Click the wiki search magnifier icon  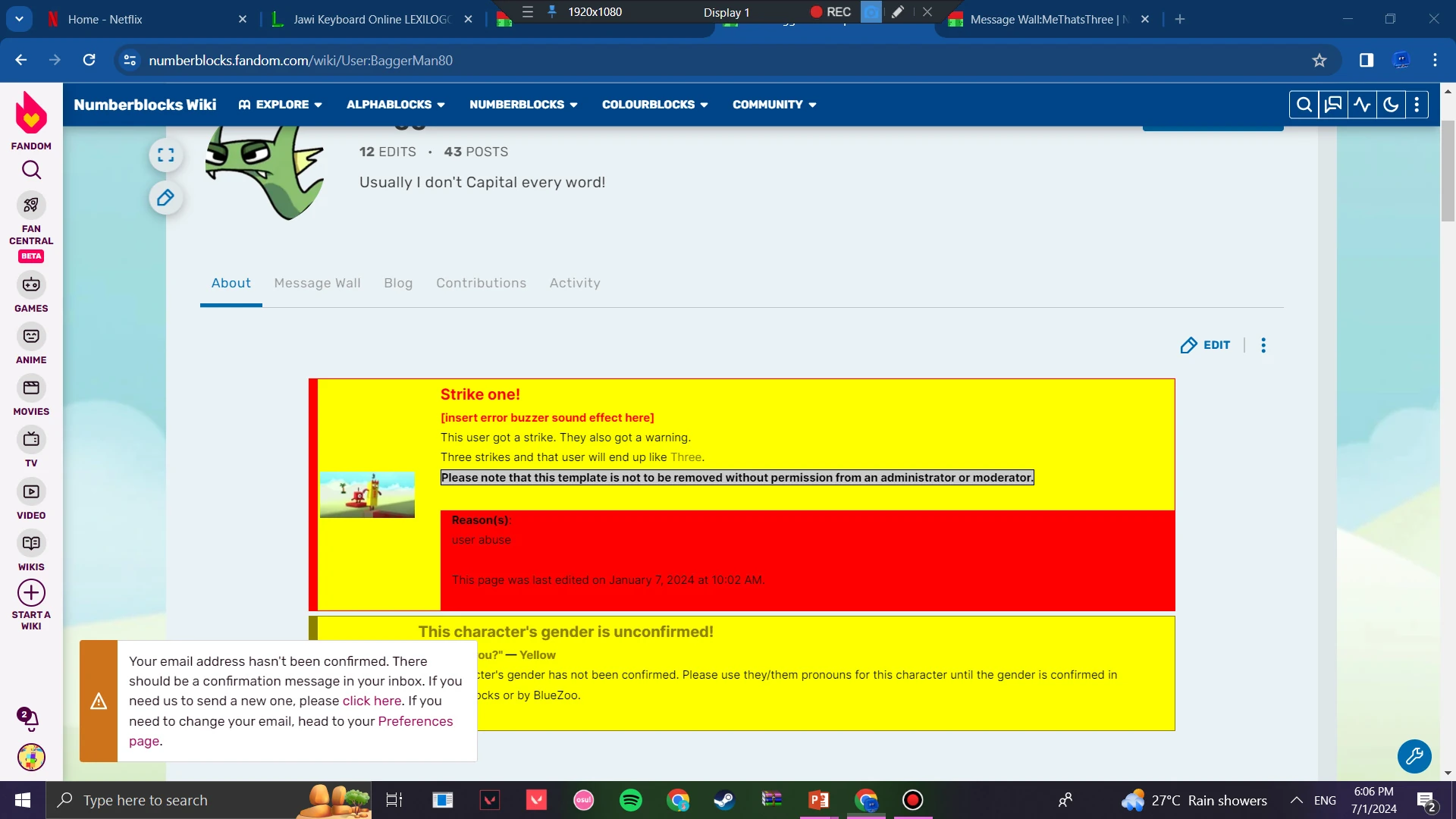point(1304,105)
